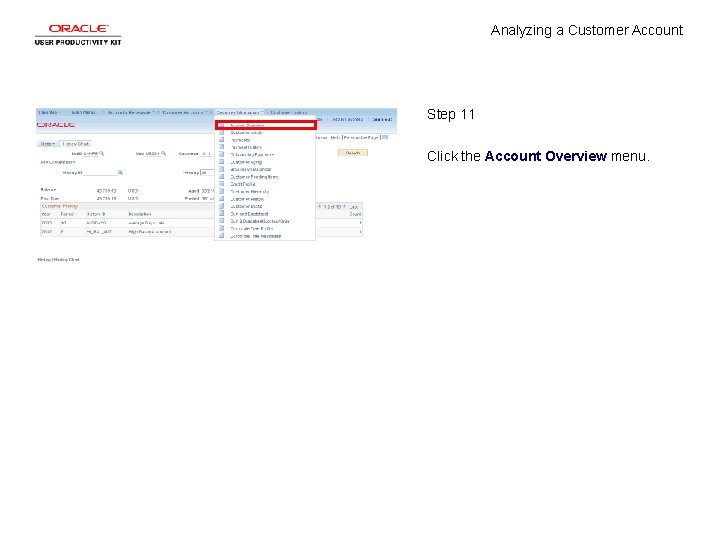720x540 pixels.
Task: Click the Period column header
Action: [x=67, y=214]
